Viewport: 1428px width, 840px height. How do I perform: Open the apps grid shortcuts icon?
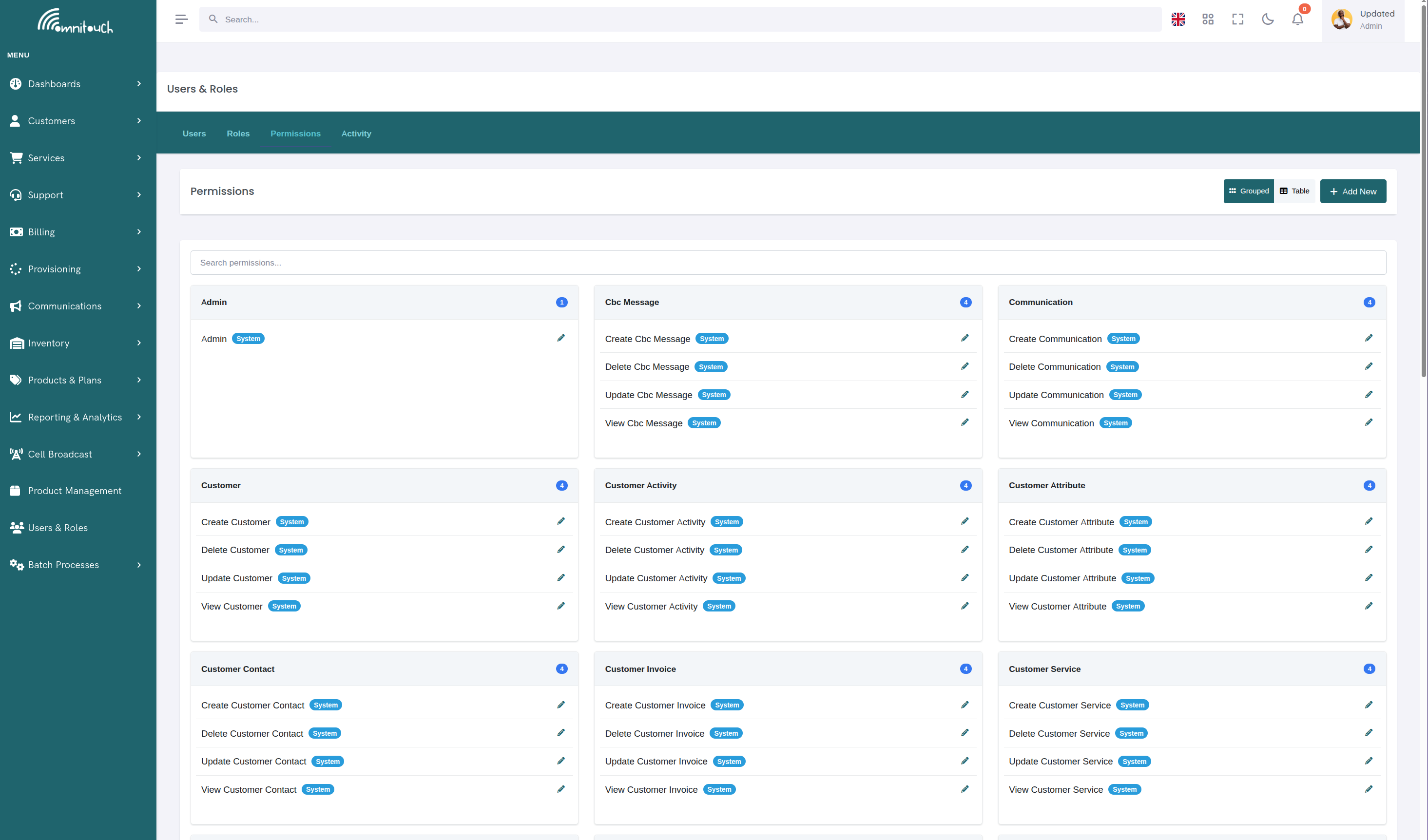(1208, 19)
